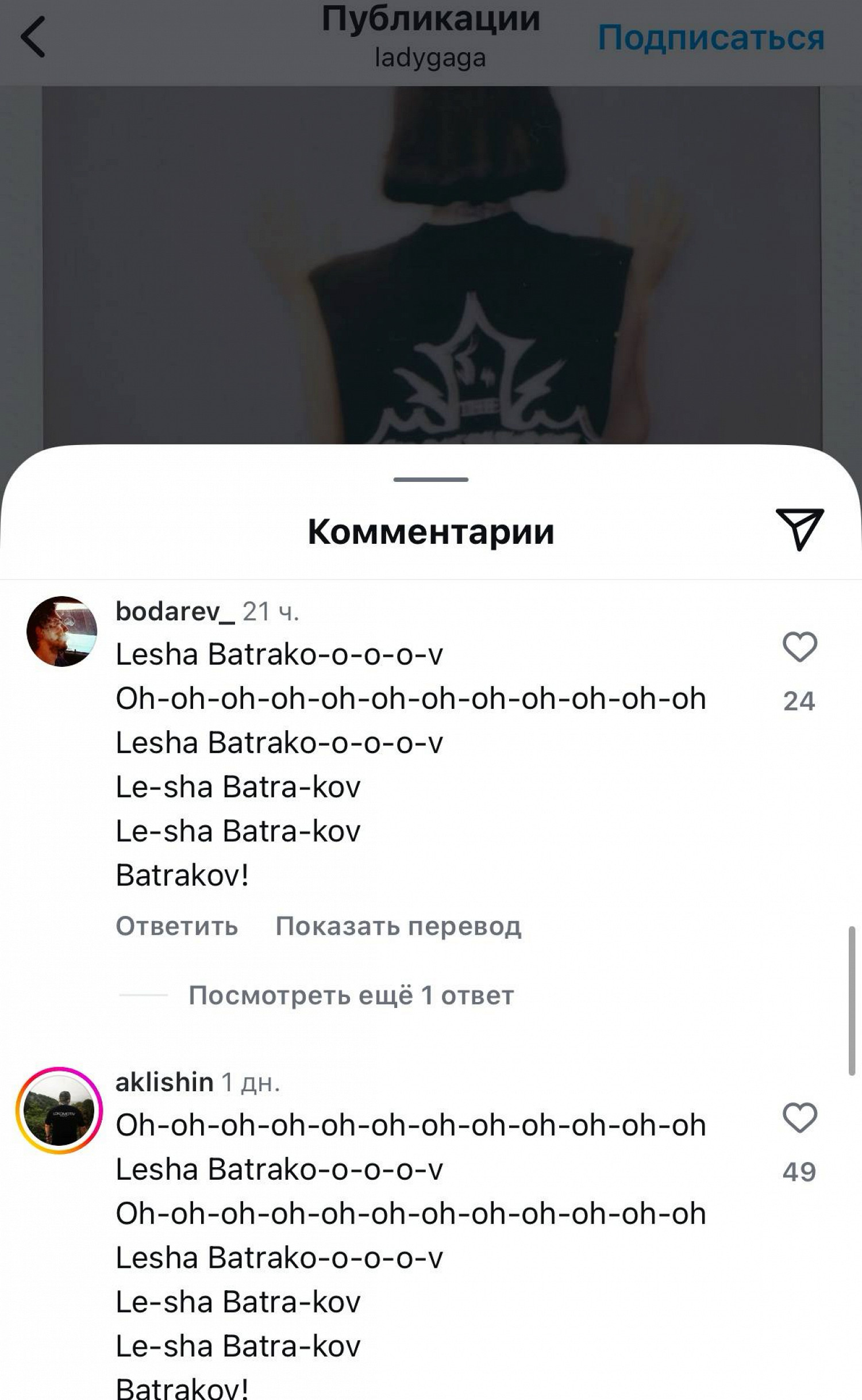Tap the ladygaga account name in header

pos(430,58)
